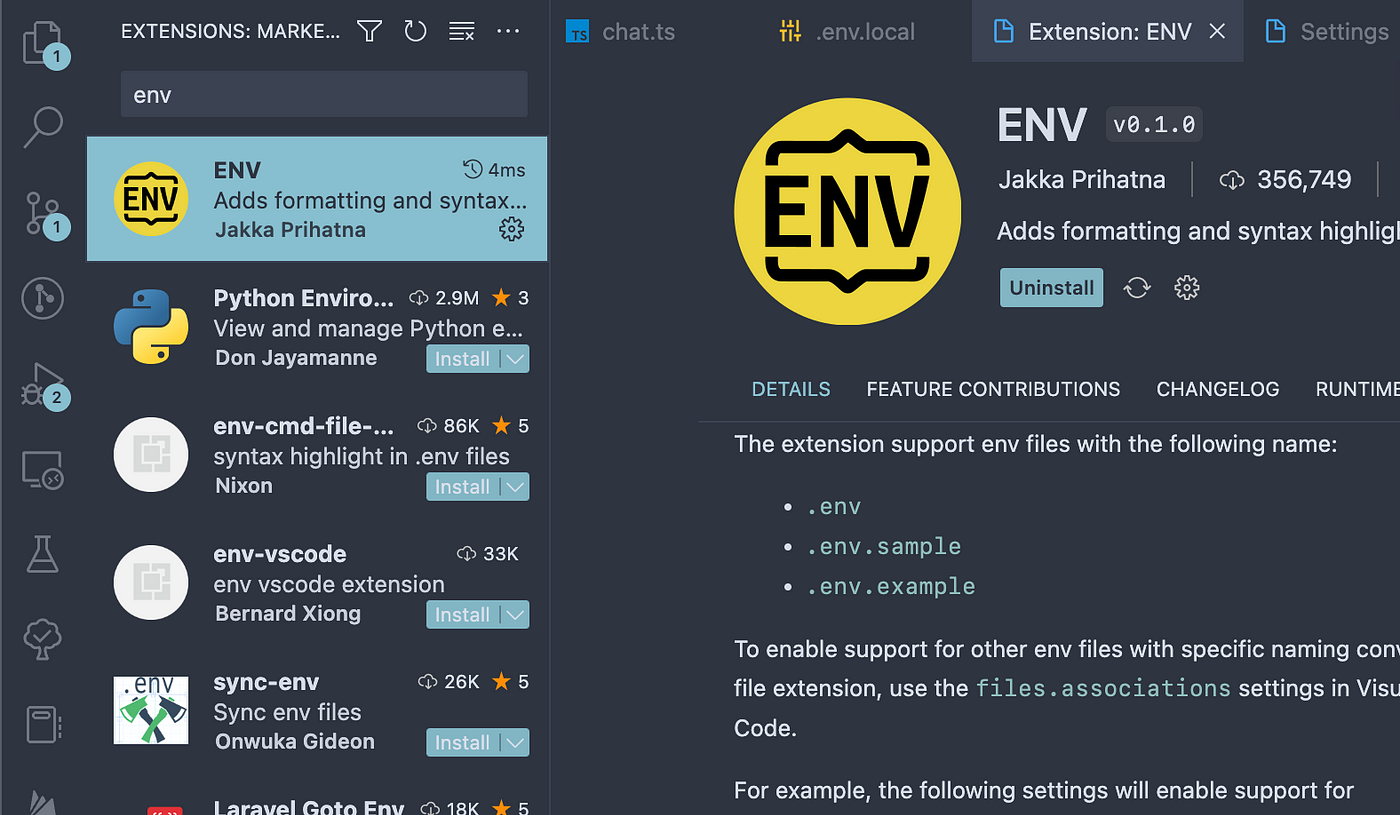The image size is (1400, 815).
Task: Expand Install dropdown arrow for sync-env
Action: pyautogui.click(x=515, y=743)
